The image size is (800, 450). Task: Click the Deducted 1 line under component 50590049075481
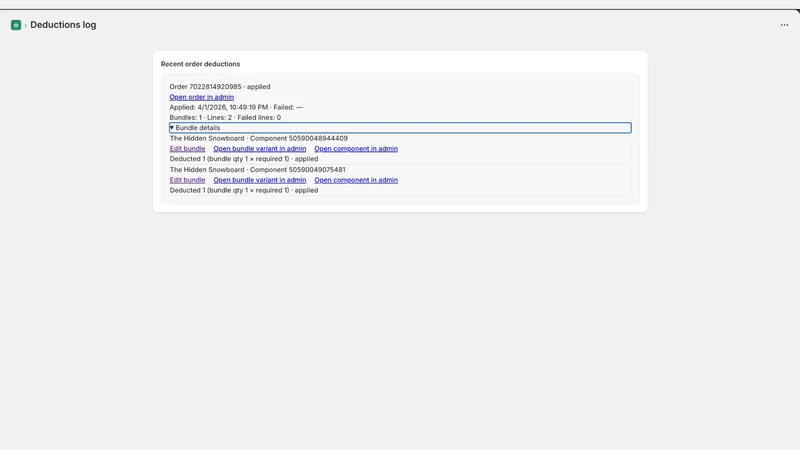click(244, 190)
